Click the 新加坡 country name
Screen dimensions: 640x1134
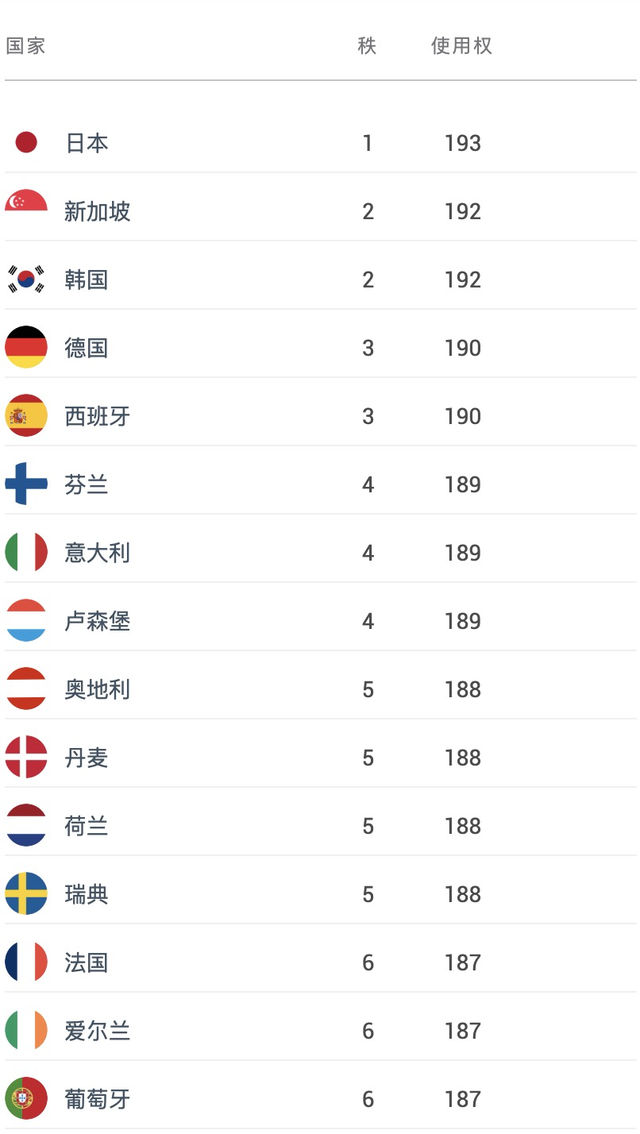(97, 211)
